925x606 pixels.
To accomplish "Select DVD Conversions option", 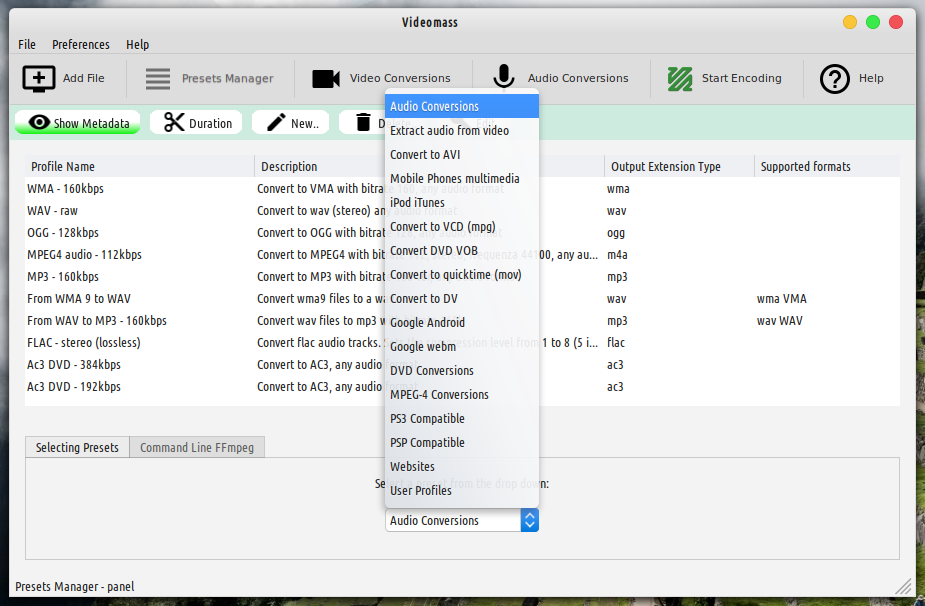I will point(462,371).
